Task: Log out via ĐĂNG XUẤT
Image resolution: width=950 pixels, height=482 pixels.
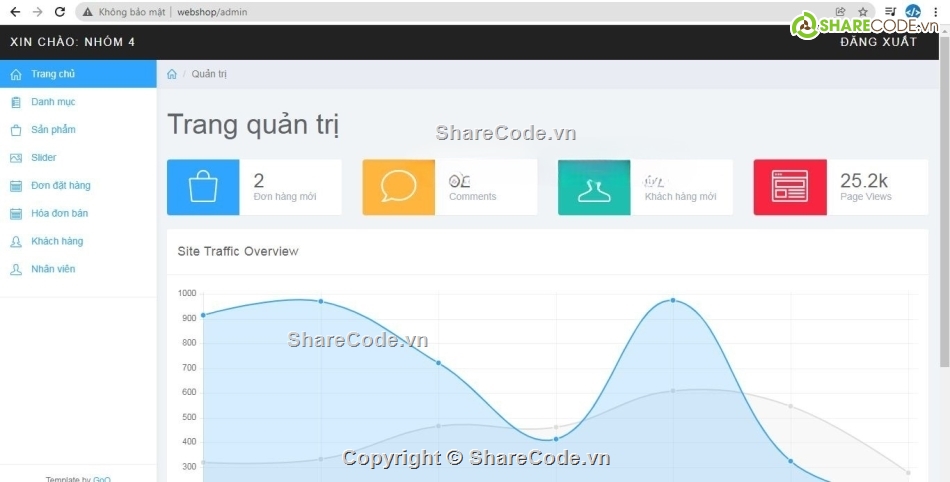Action: coord(879,42)
